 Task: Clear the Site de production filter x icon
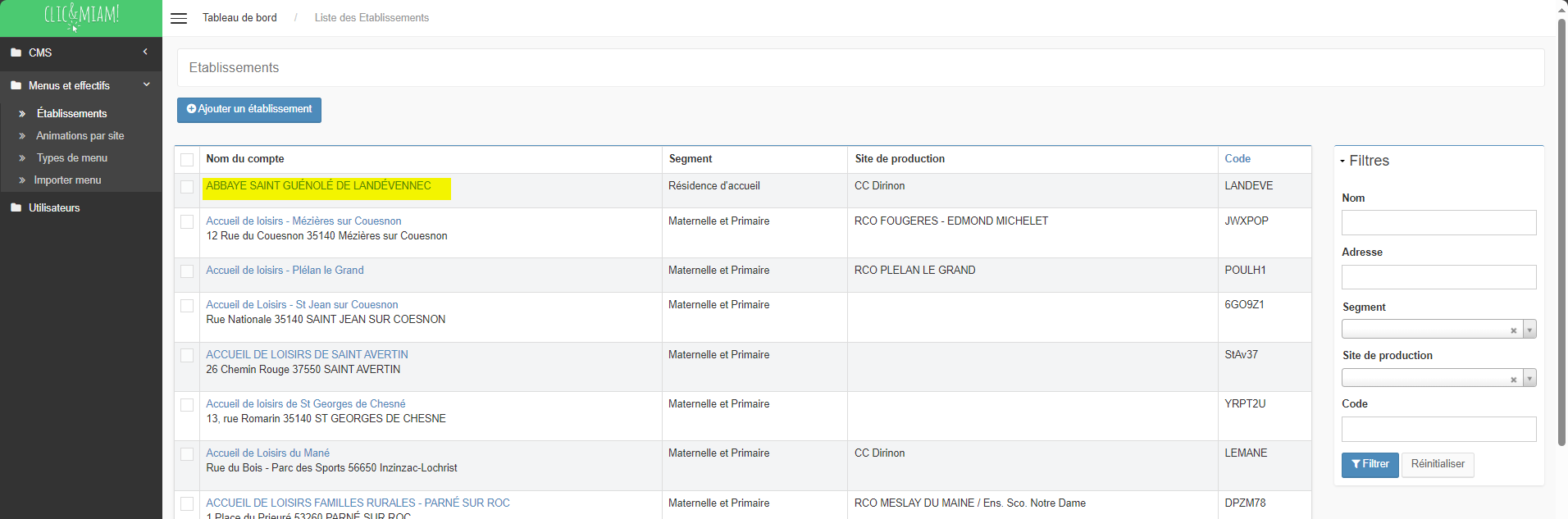(x=1513, y=379)
